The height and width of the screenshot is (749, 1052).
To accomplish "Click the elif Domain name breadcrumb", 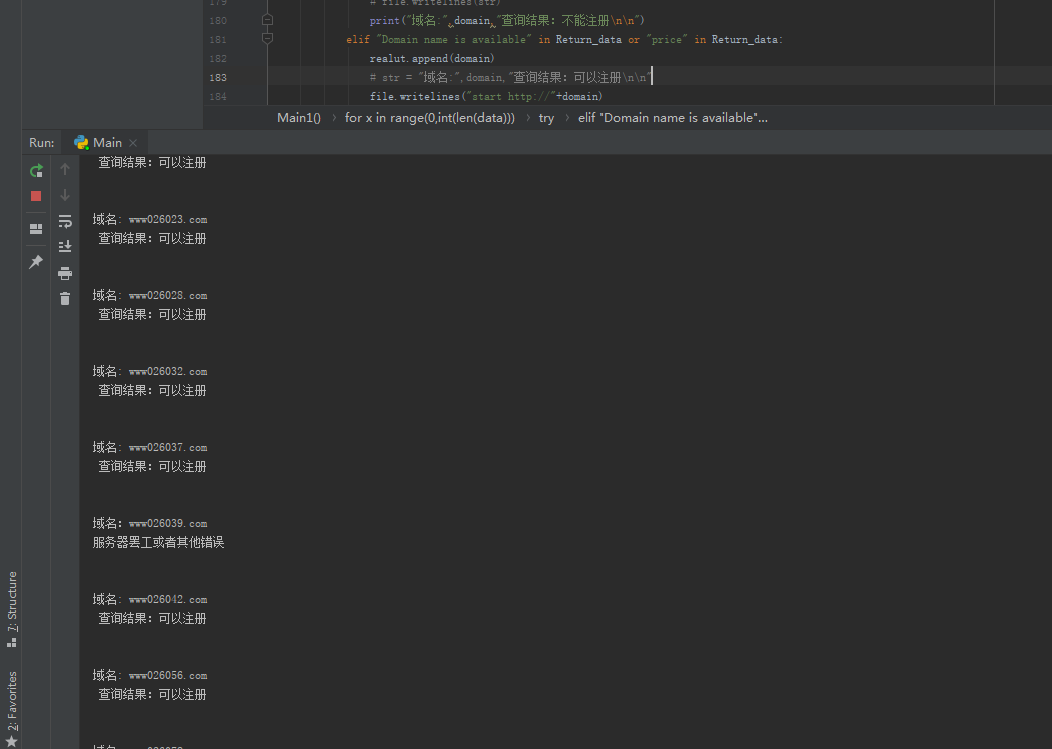I will [x=673, y=118].
